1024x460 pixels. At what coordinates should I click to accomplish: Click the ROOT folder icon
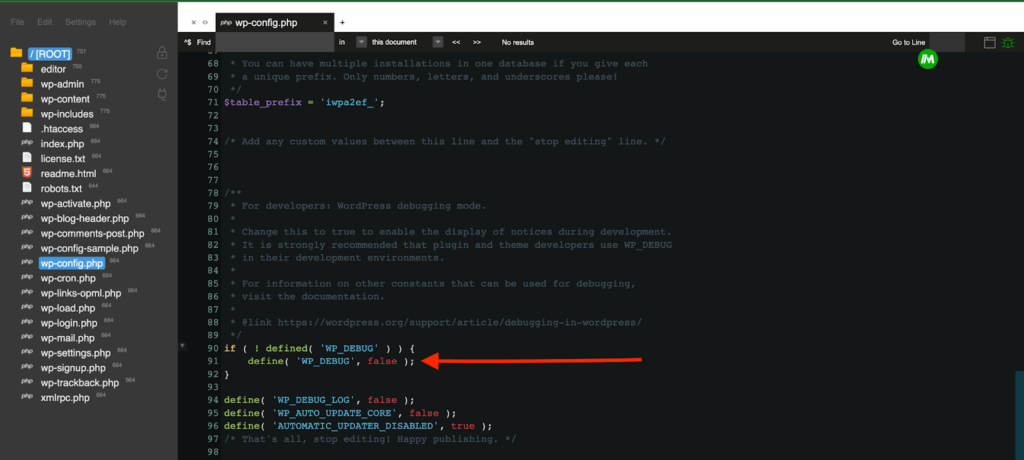[16, 53]
